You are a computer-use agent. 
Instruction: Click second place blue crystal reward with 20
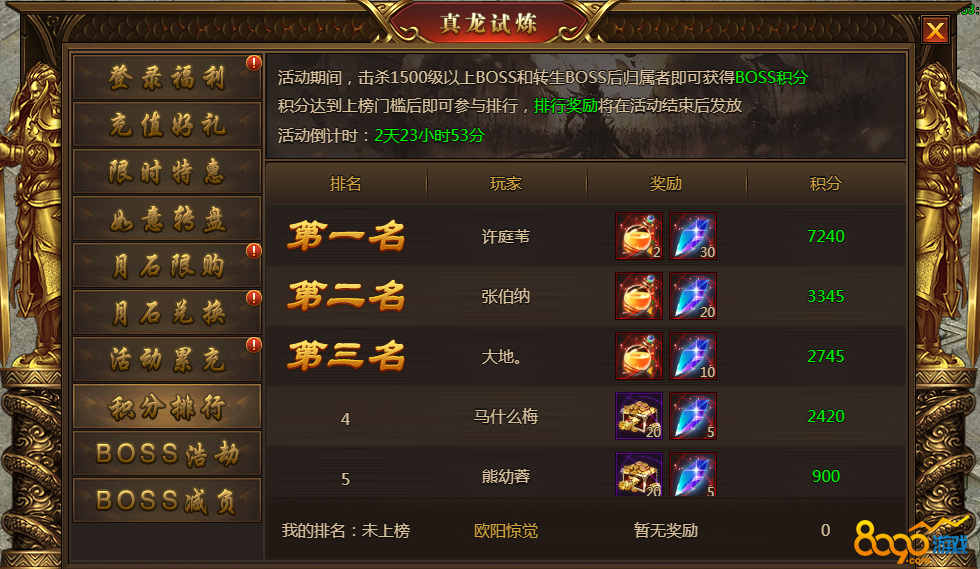693,296
